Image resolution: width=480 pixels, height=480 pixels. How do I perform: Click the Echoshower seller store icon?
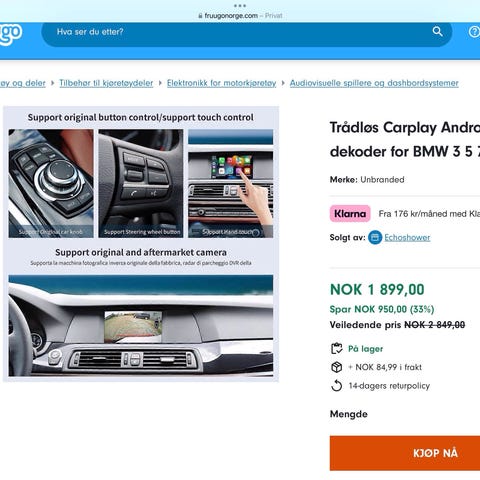click(x=375, y=237)
